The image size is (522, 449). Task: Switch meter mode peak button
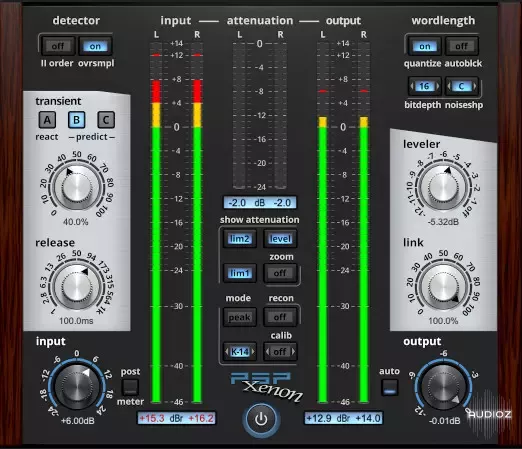[240, 317]
